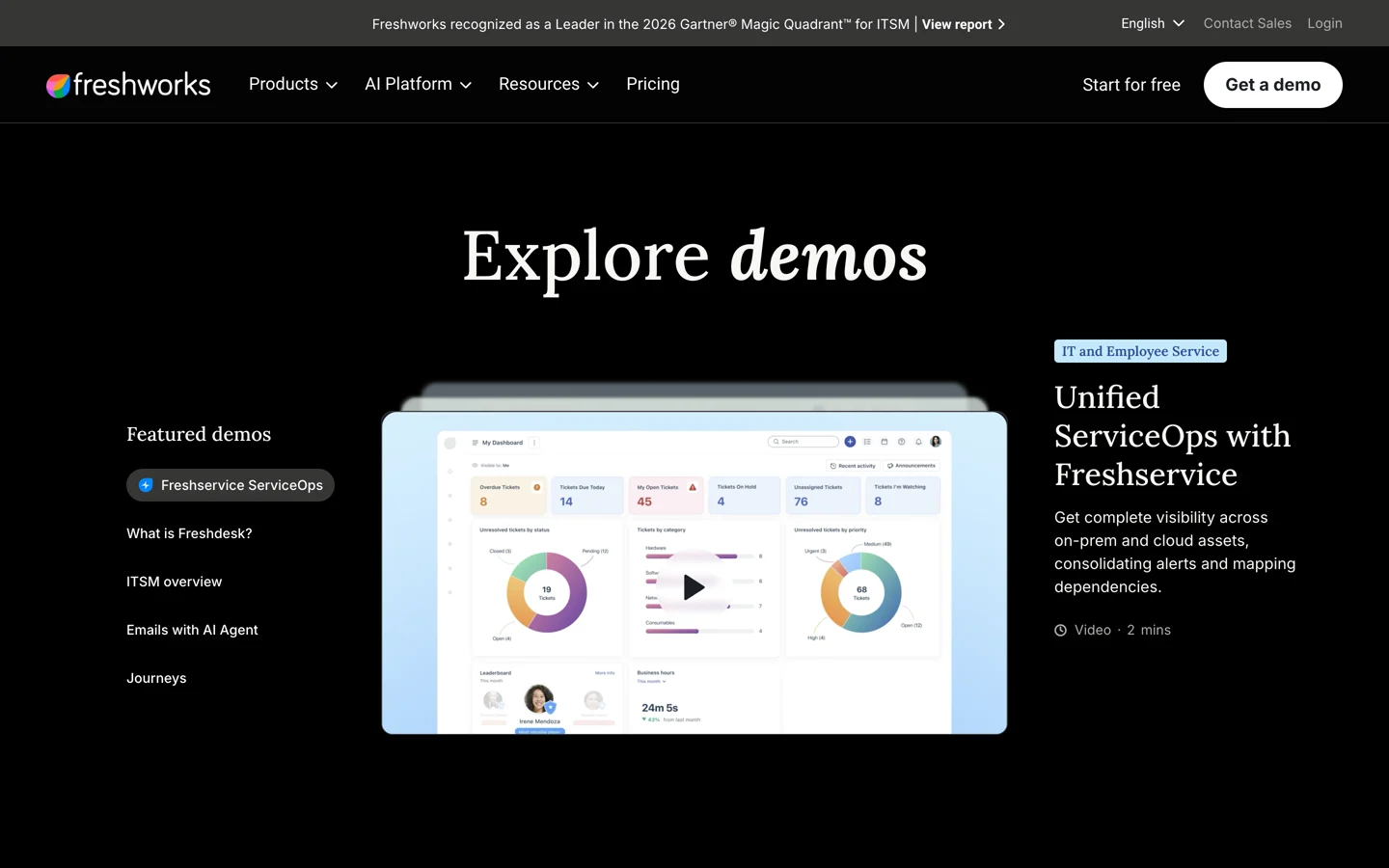This screenshot has height=868, width=1389.
Task: Click the dashboard video thumbnail
Action: 694,573
